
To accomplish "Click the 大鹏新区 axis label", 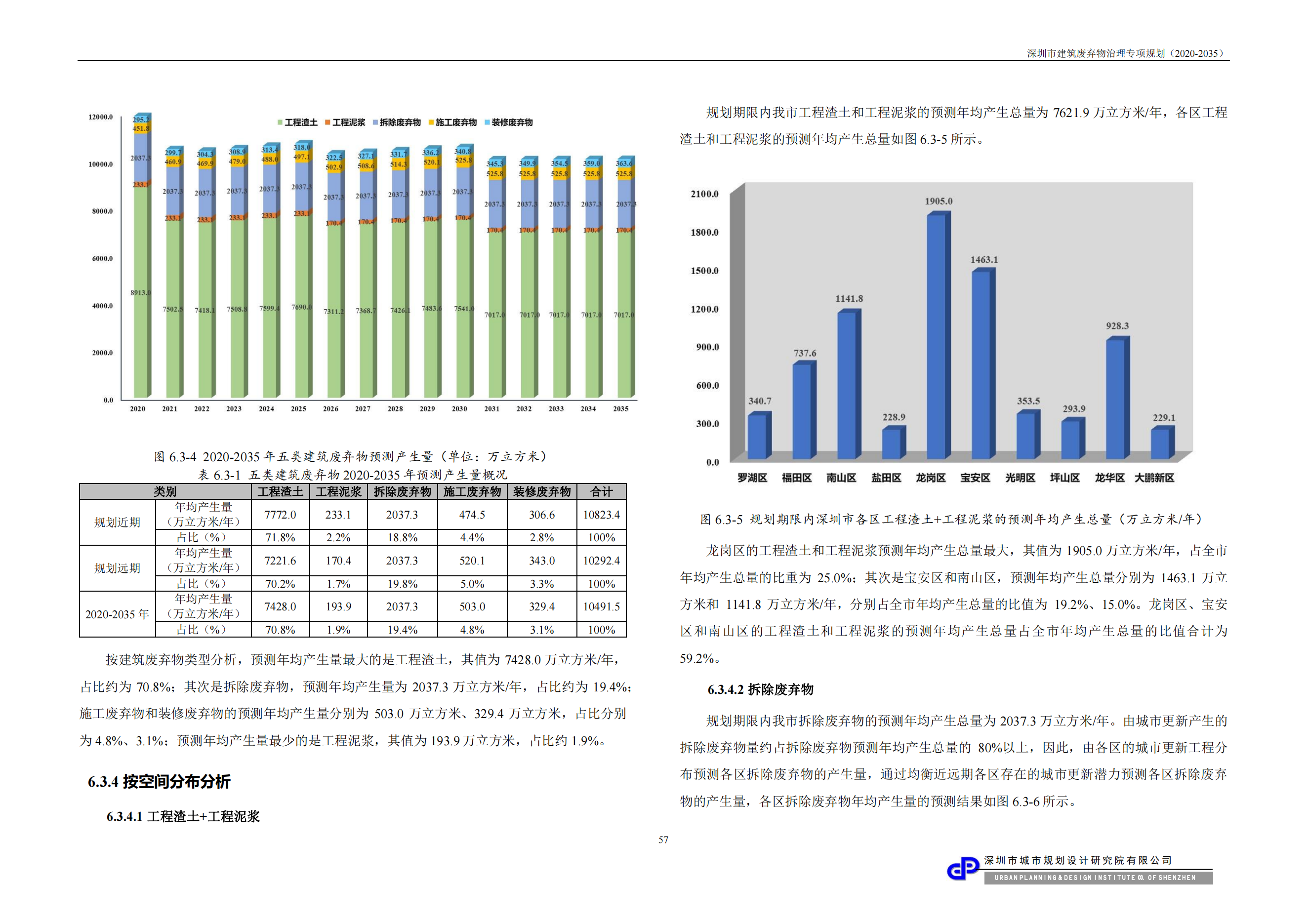I will click(1154, 478).
